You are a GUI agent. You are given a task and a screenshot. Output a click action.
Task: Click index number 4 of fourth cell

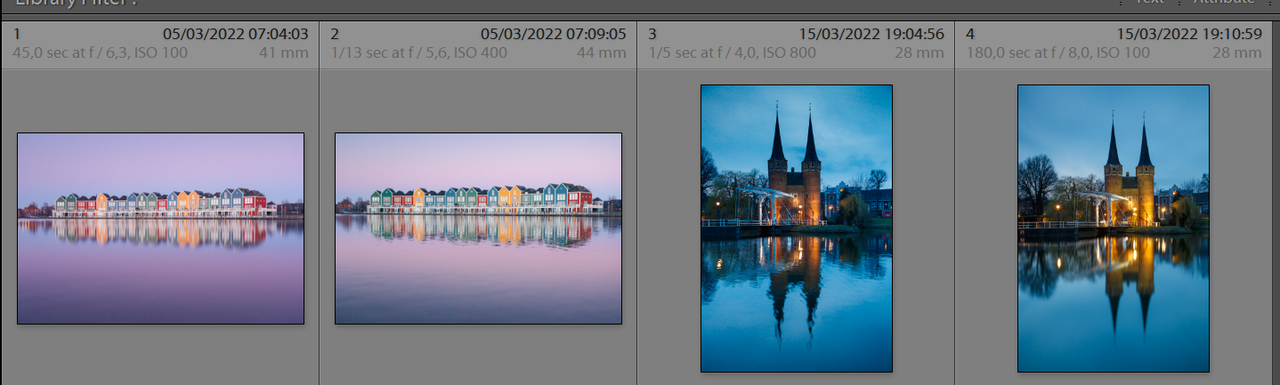971,34
